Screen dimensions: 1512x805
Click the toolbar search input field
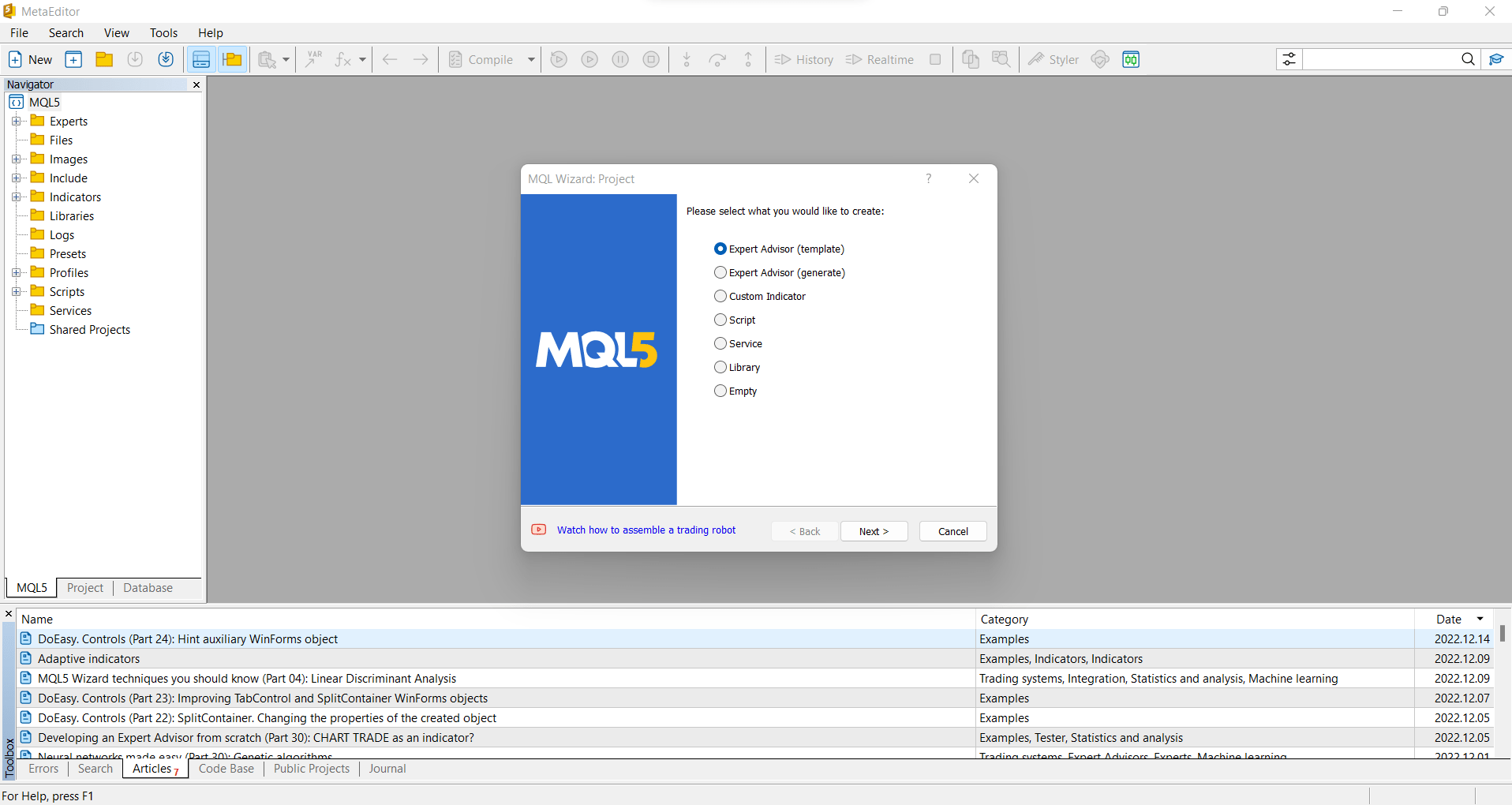1381,59
